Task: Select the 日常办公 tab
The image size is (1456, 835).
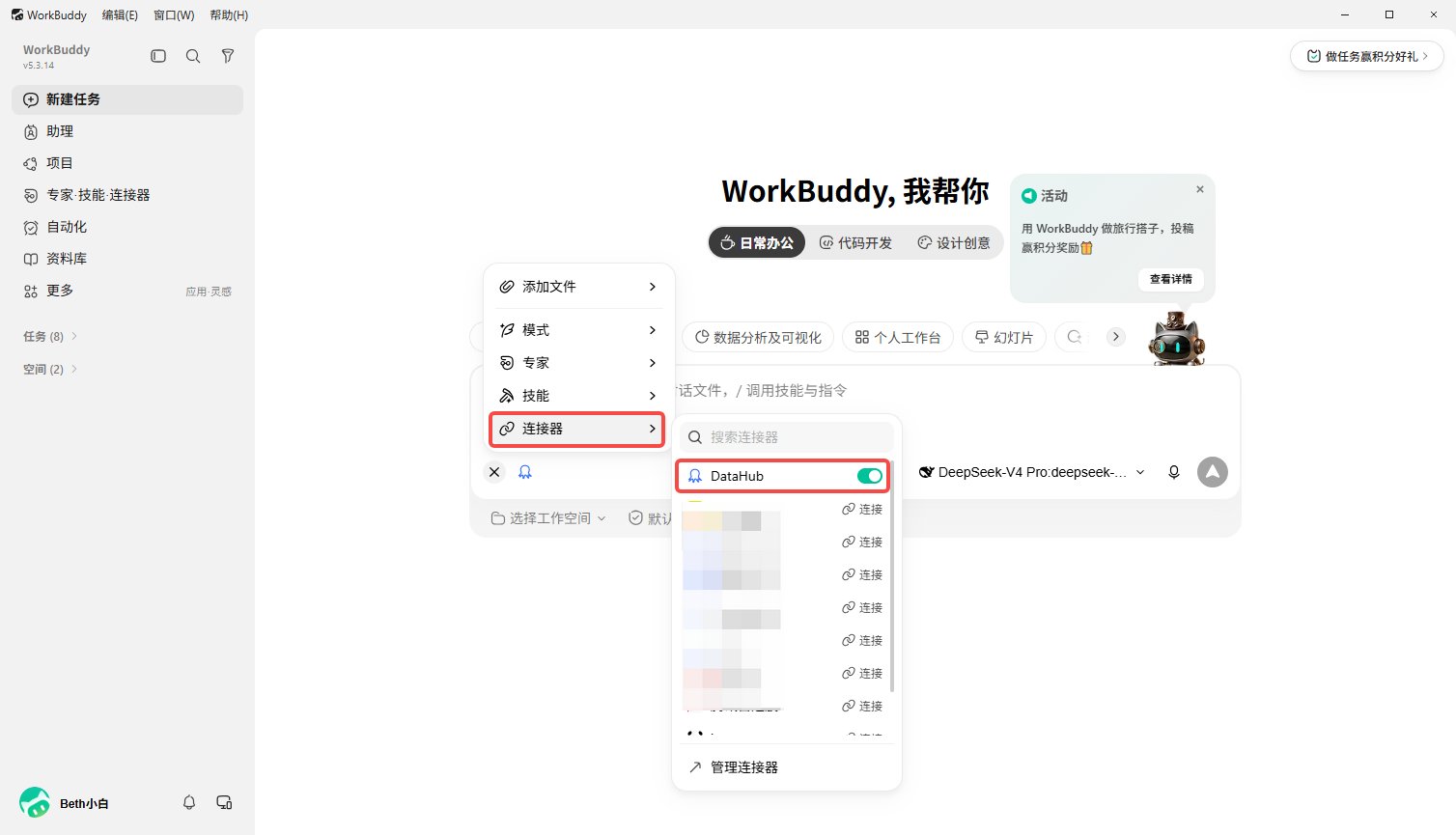Action: 757,243
